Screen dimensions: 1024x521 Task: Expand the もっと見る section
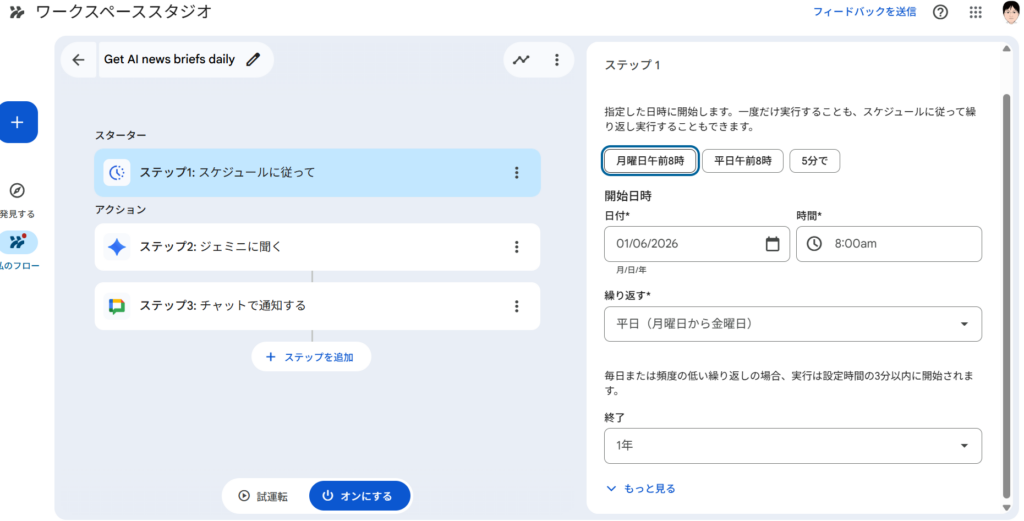[641, 489]
